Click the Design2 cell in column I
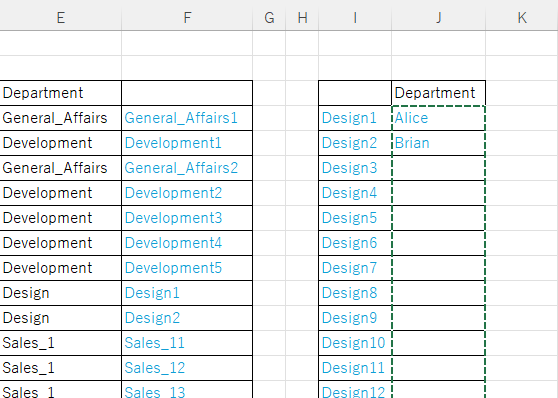 pos(355,143)
